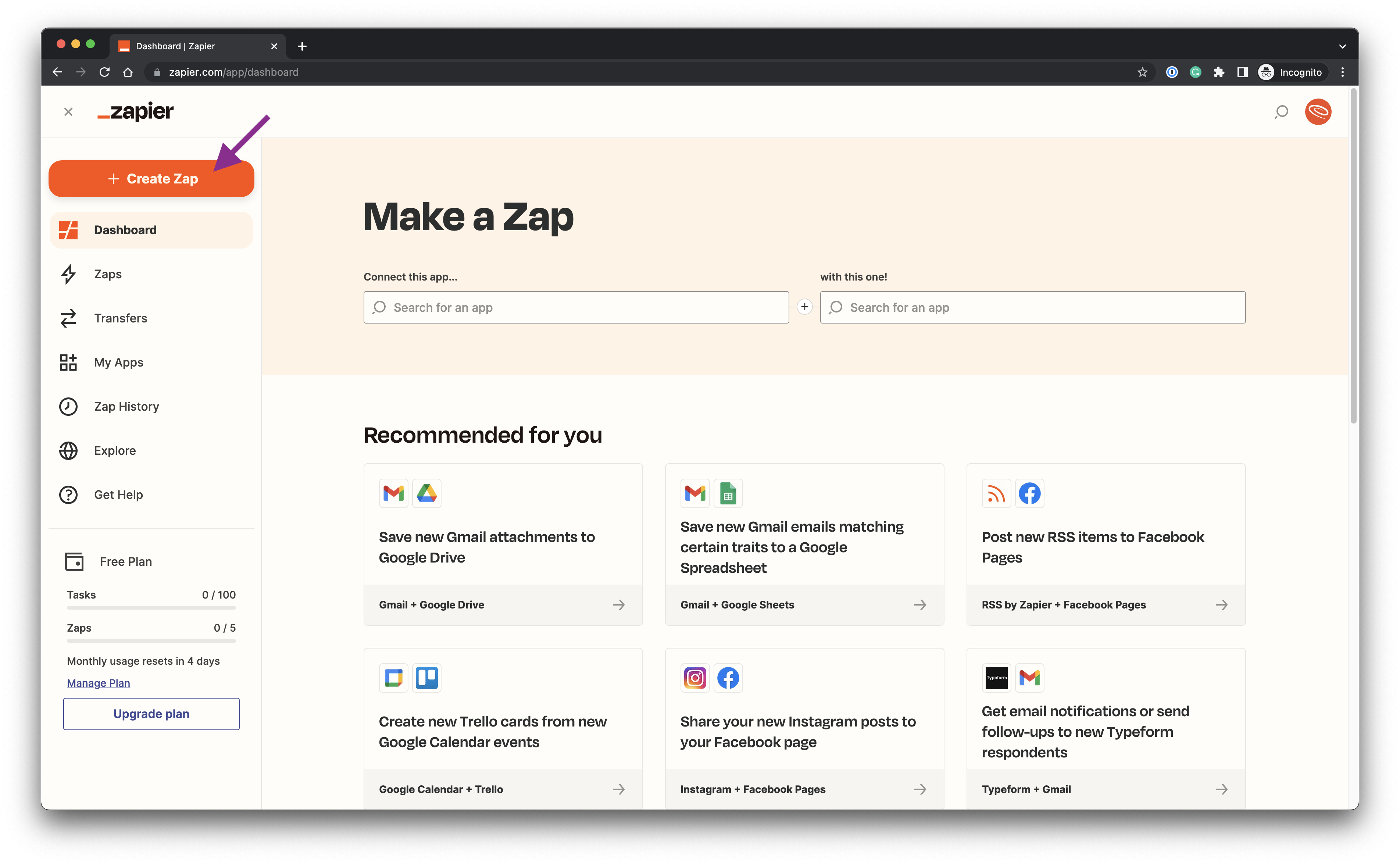Go to Transfers in the sidebar

pos(151,318)
